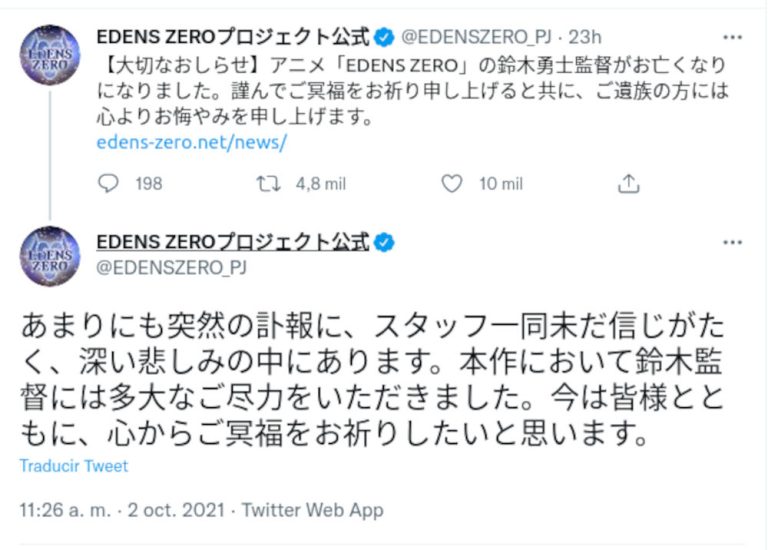
Task: Click the verified badge in the first tweet
Action: click(x=383, y=38)
